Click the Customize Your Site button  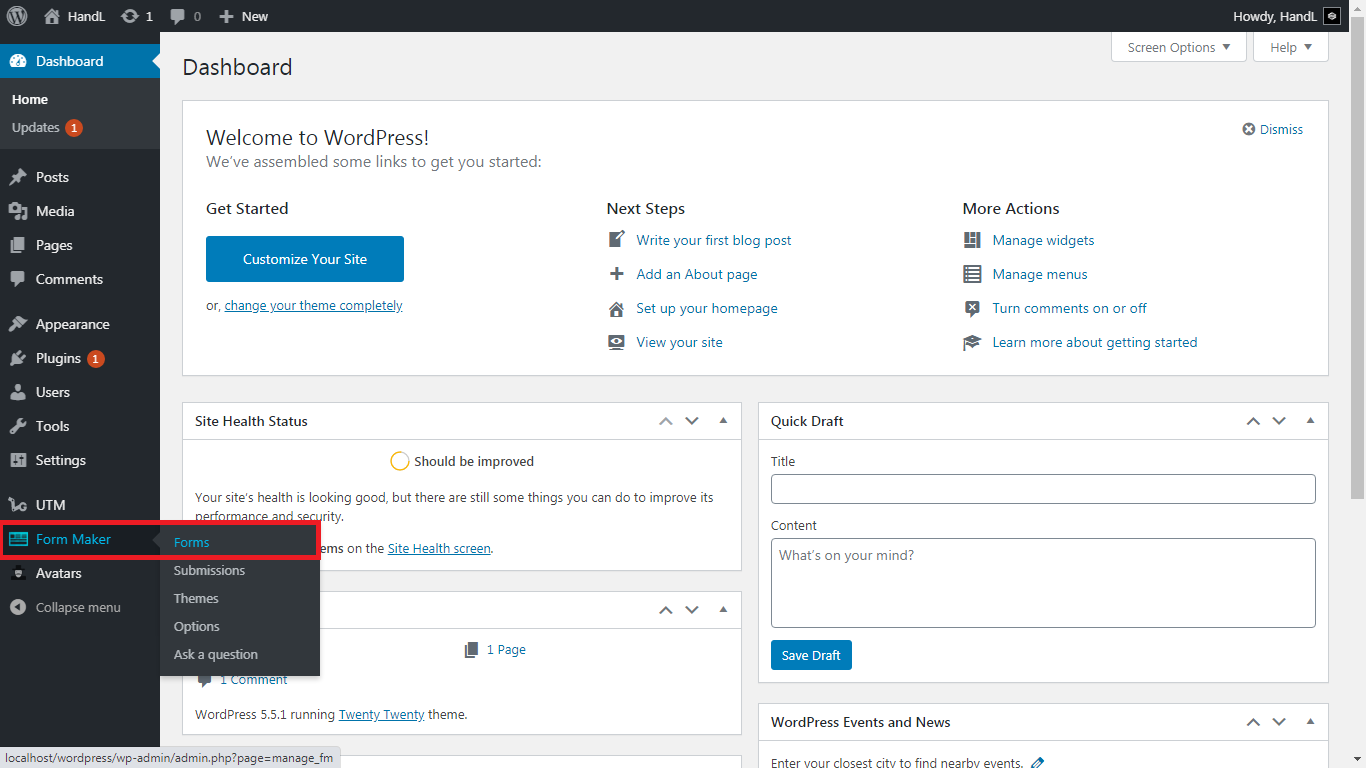tap(305, 259)
